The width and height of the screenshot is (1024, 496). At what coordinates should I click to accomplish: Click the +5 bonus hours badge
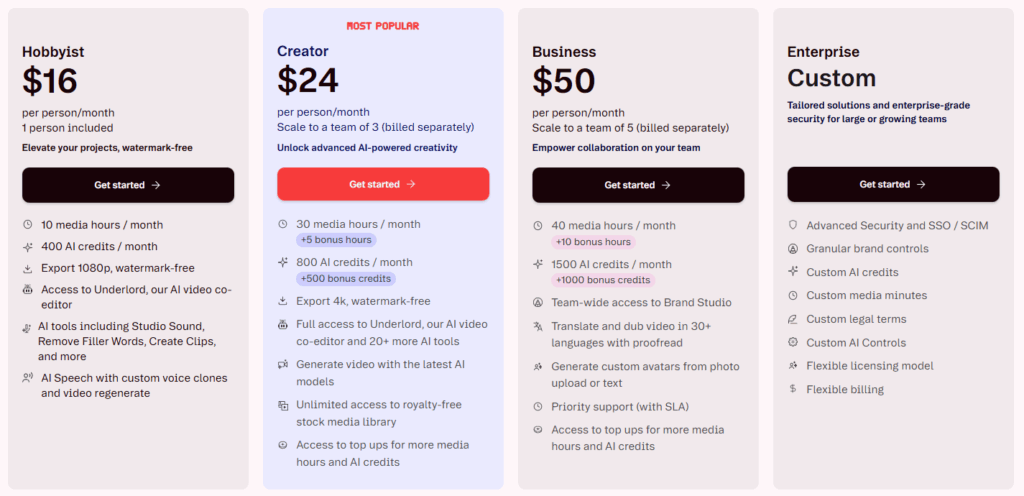click(x=335, y=240)
